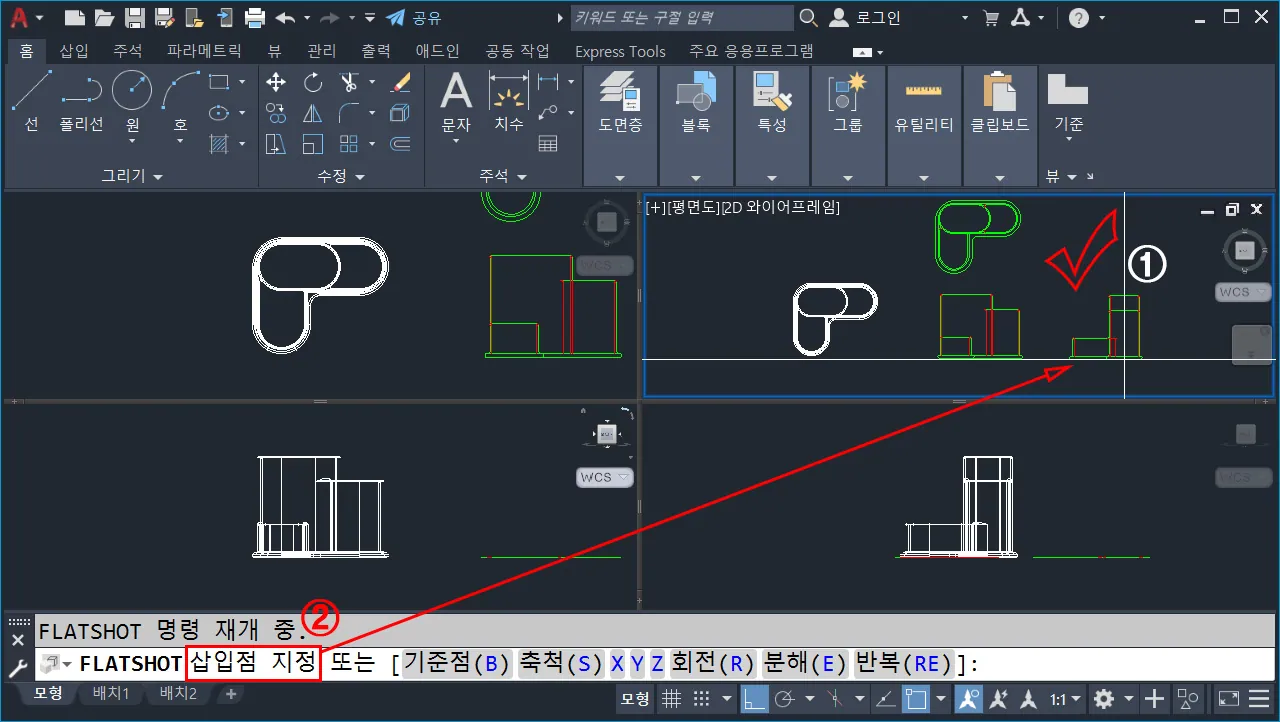This screenshot has width=1280, height=722.
Task: Click the Undo arrow icon
Action: click(285, 18)
